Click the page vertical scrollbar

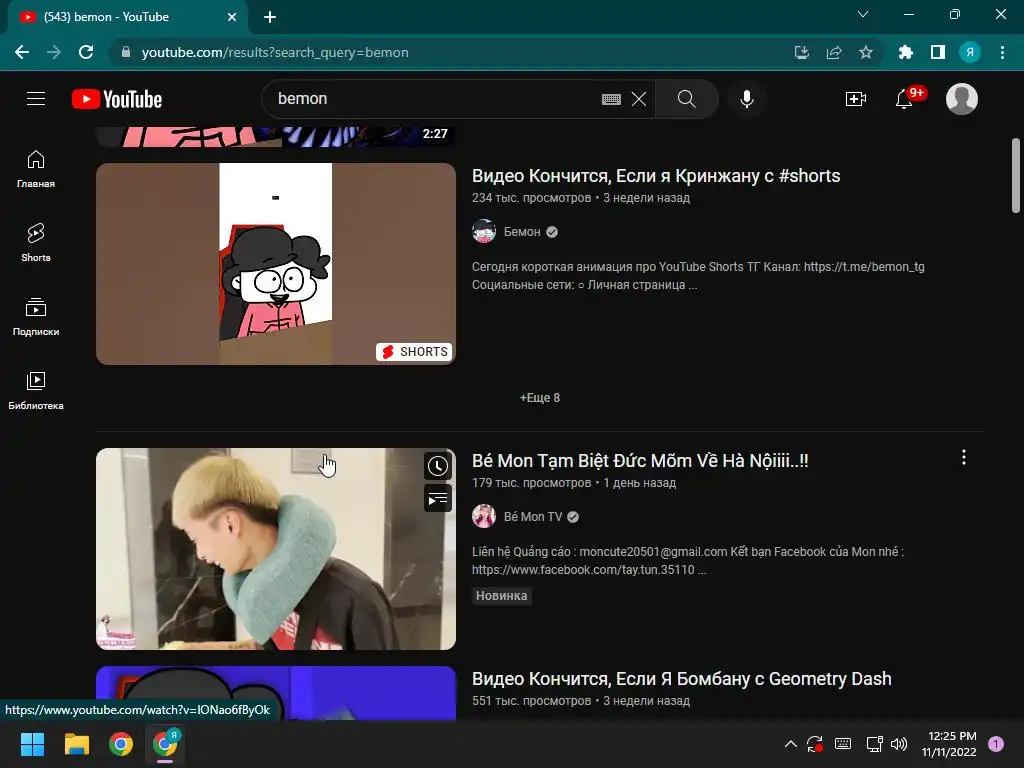click(1016, 175)
